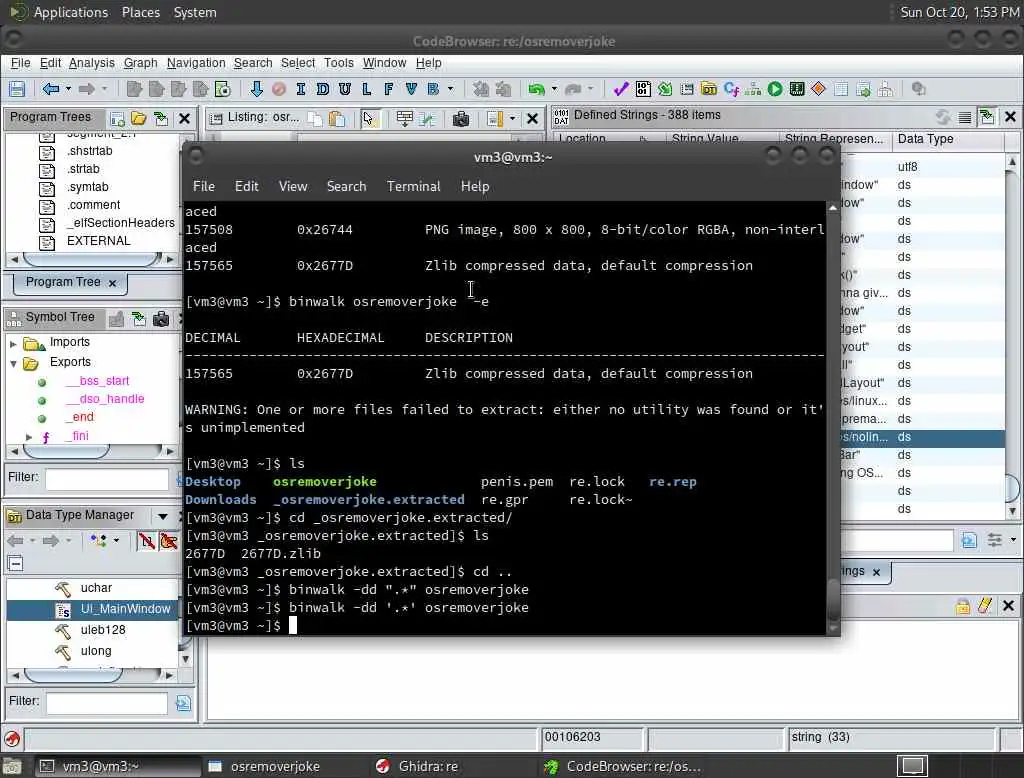
Task: Open Bookmarks with the purple checkmark icon
Action: [620, 89]
